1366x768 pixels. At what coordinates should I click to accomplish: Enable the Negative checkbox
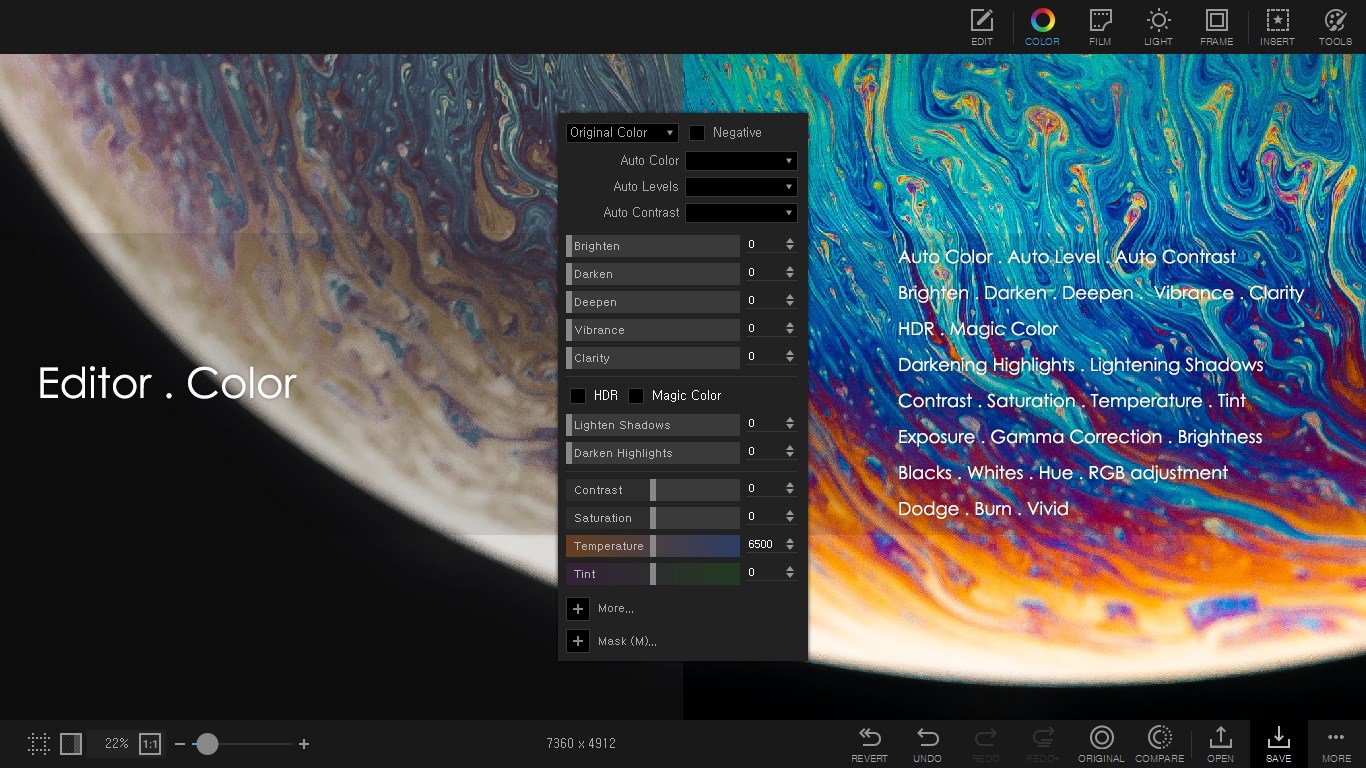pyautogui.click(x=697, y=132)
